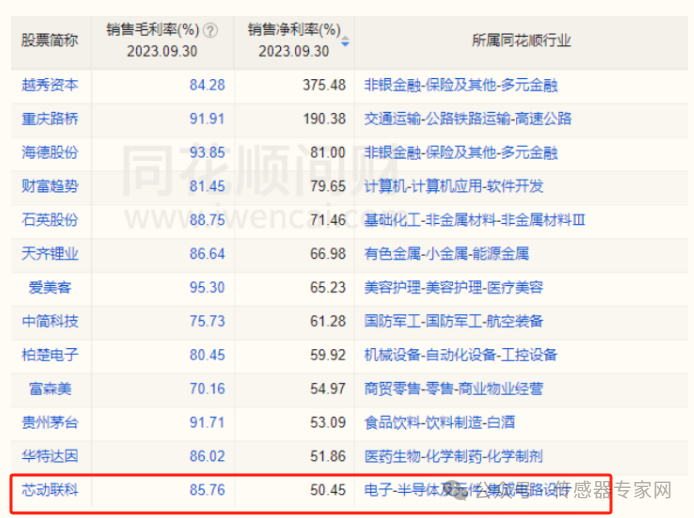Open stock link 华特达因
The width and height of the screenshot is (694, 518).
pos(50,456)
